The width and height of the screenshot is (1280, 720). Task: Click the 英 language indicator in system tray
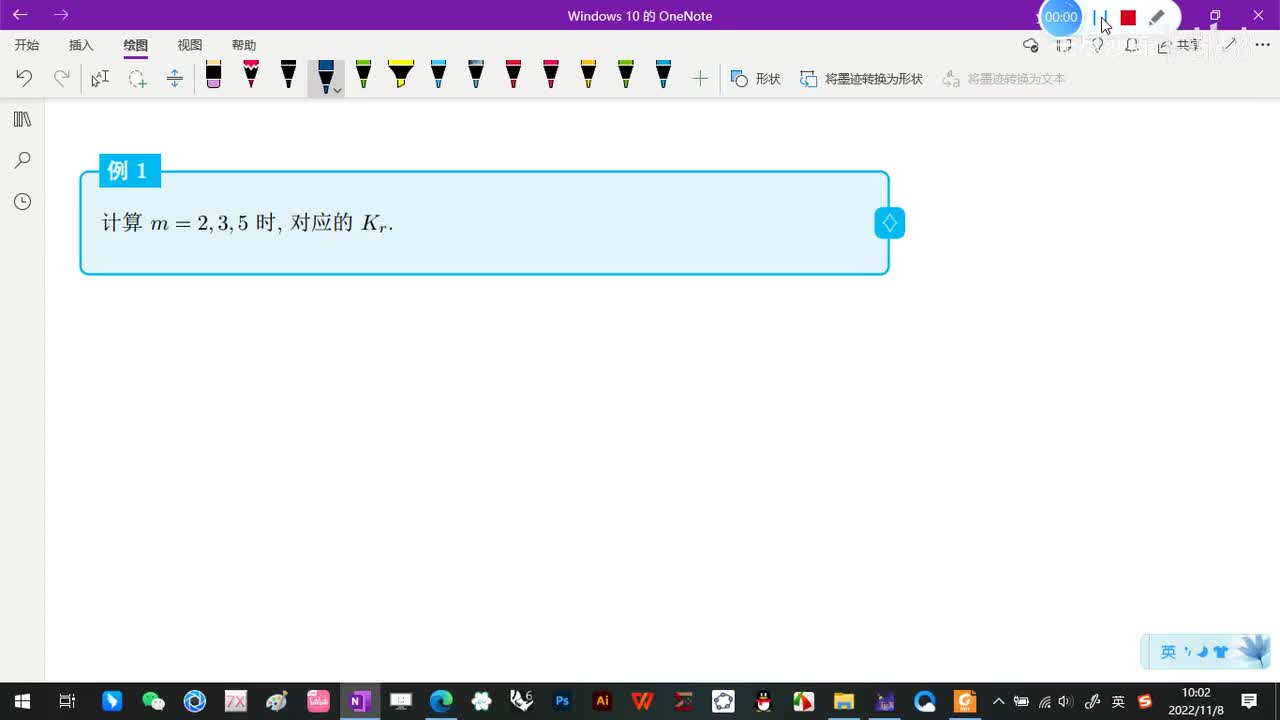tap(1118, 701)
